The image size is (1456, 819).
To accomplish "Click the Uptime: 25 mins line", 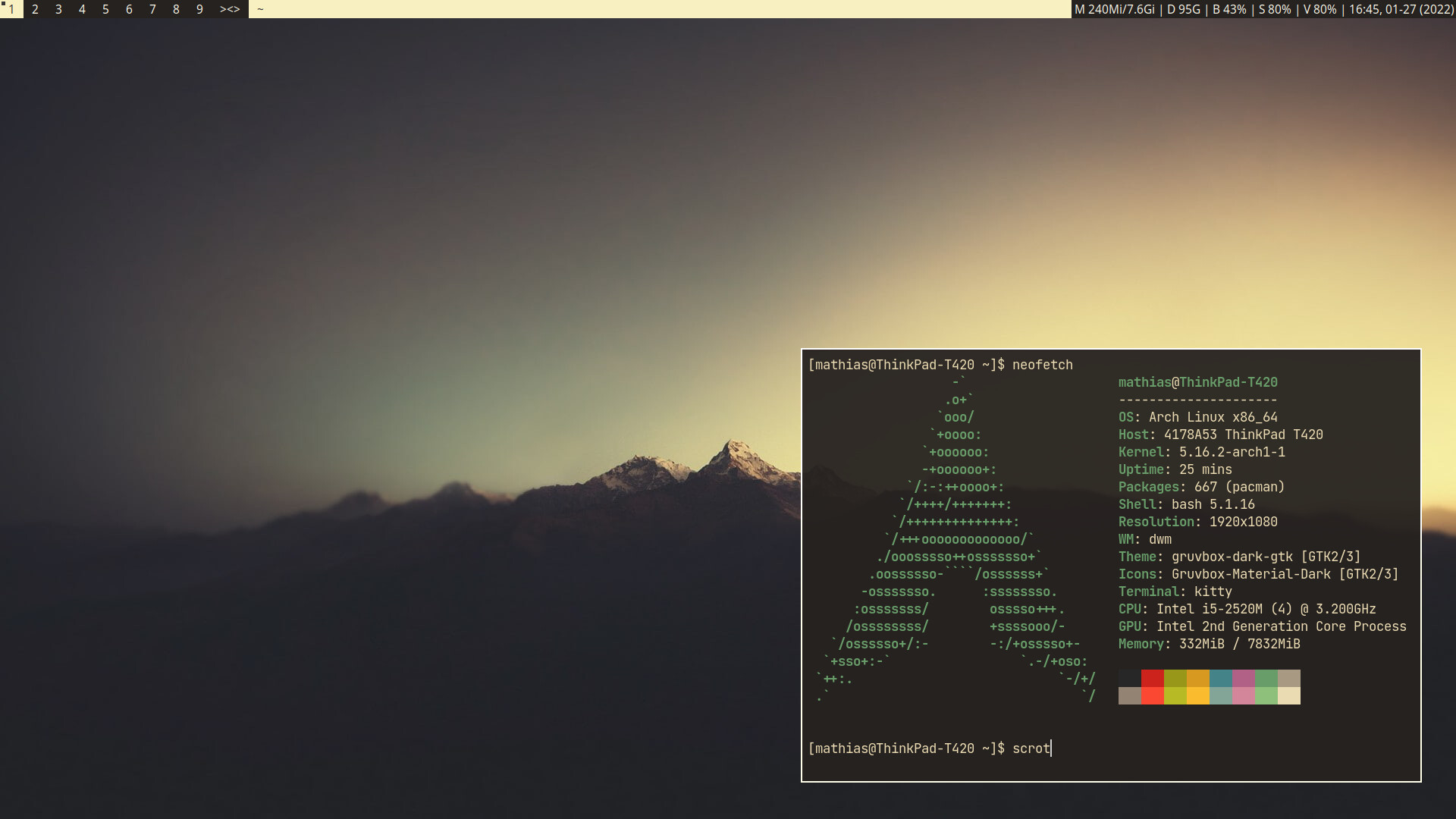I will tap(1175, 469).
